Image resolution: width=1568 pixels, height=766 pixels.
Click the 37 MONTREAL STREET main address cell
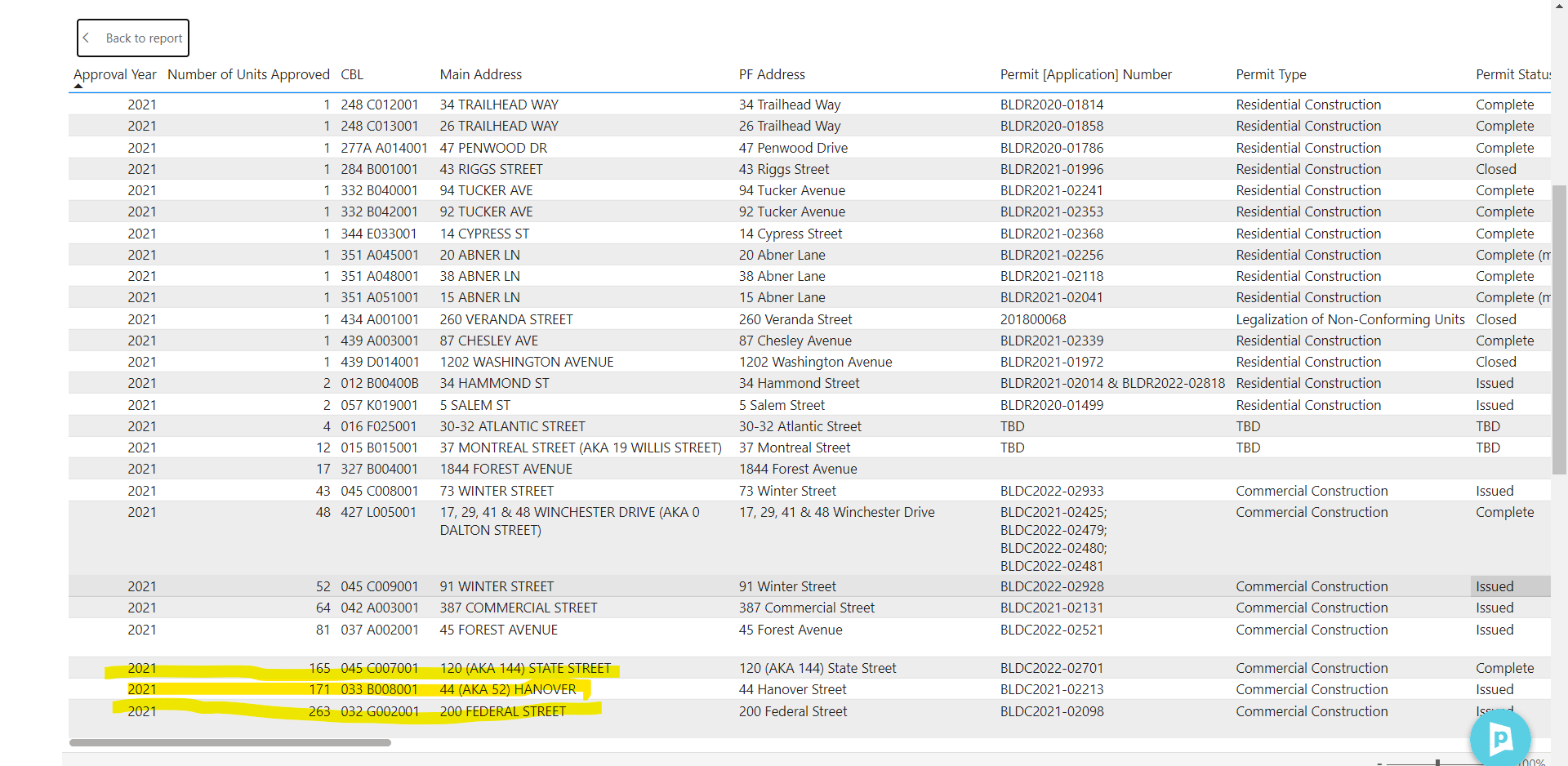pyautogui.click(x=580, y=448)
